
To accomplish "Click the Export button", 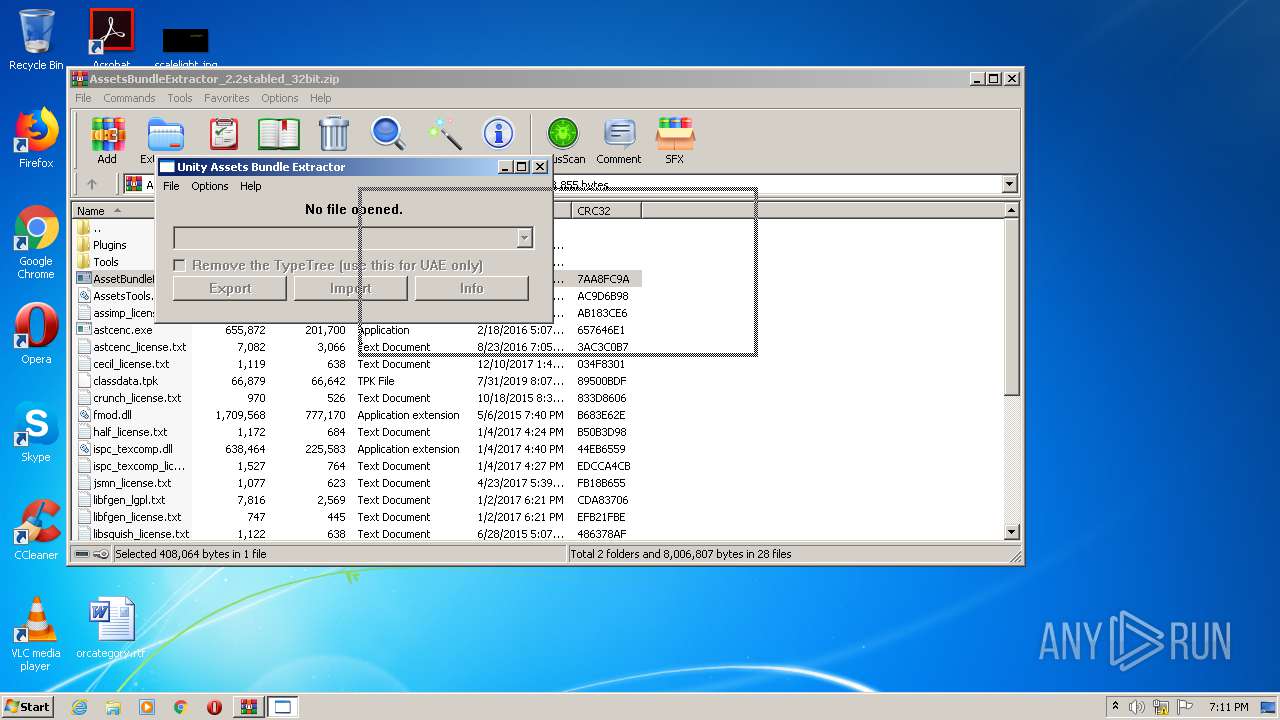I will pyautogui.click(x=230, y=288).
